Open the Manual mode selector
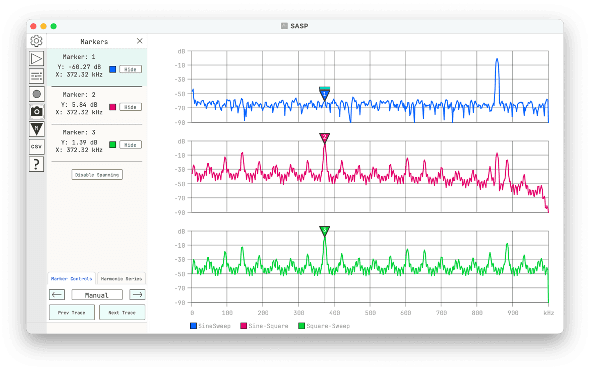 point(97,295)
